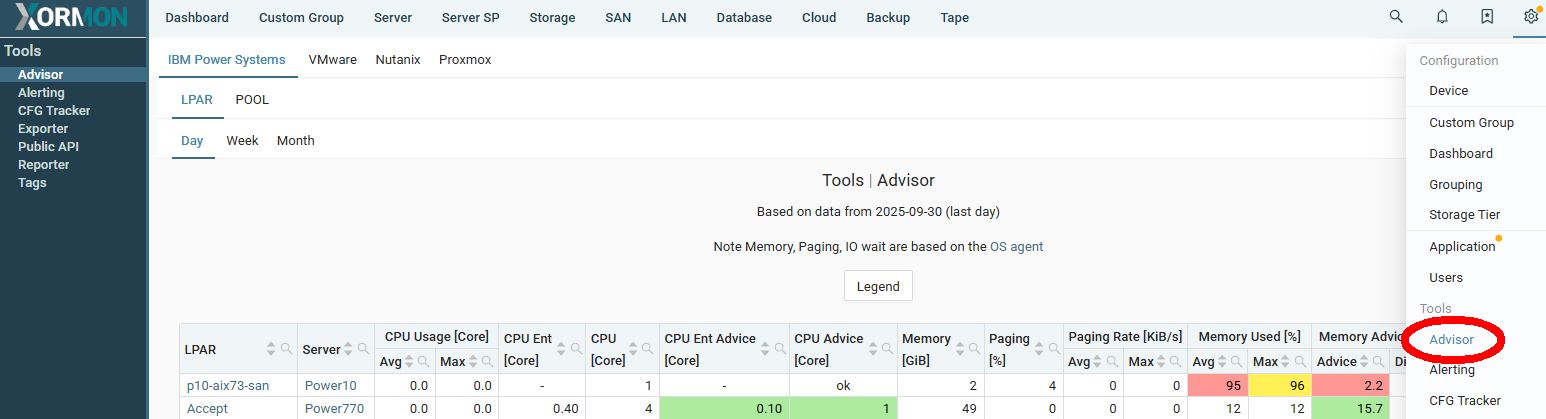Viewport: 1546px width, 419px height.
Task: Select the POOL tab
Action: point(252,100)
